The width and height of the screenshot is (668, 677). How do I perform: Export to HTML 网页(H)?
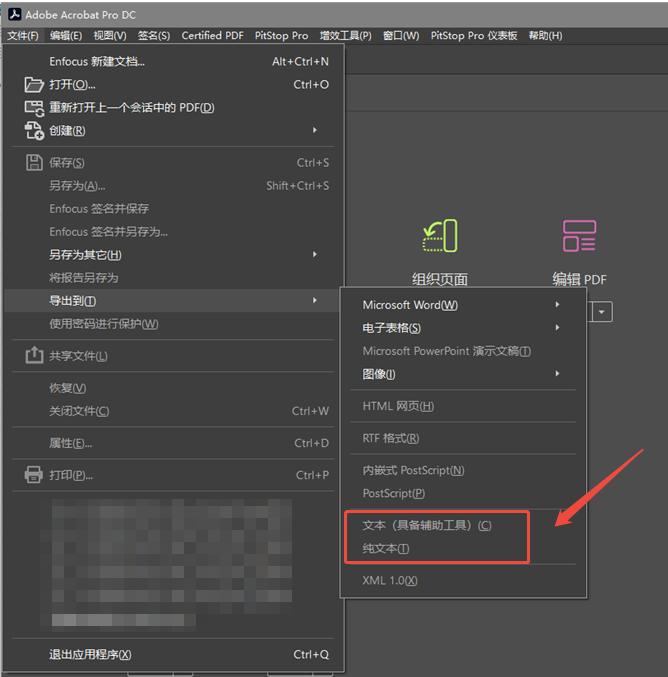pyautogui.click(x=463, y=406)
